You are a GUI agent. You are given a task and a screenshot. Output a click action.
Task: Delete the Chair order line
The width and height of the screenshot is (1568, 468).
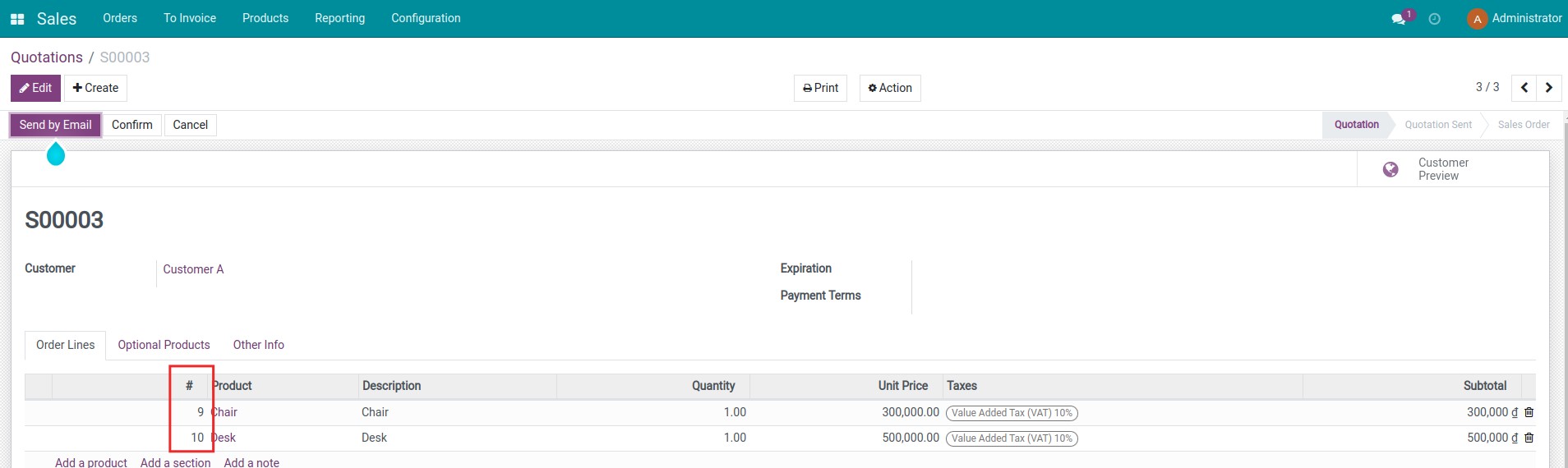coord(1529,413)
